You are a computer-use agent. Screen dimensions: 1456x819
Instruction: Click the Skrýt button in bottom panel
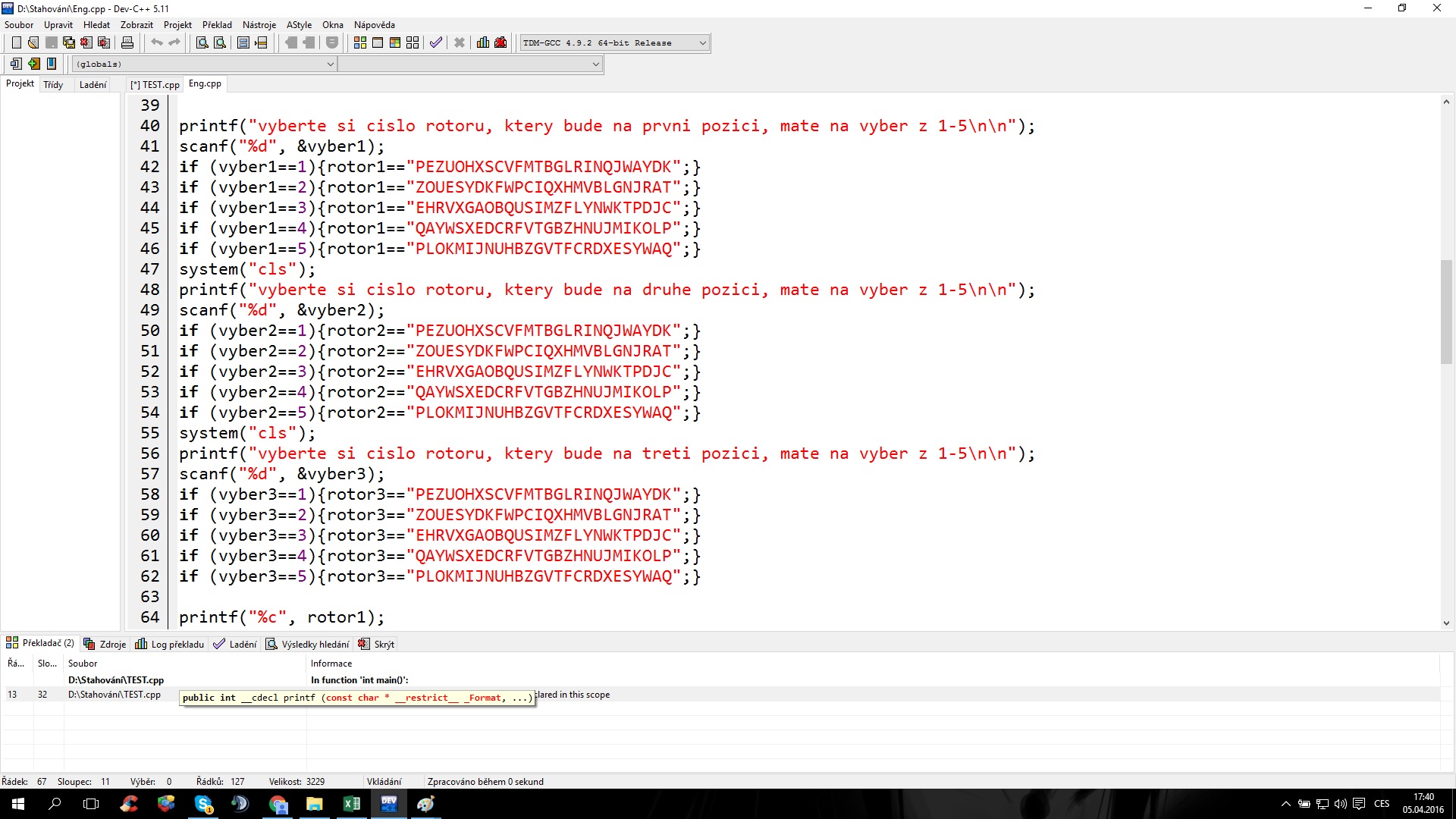click(377, 644)
